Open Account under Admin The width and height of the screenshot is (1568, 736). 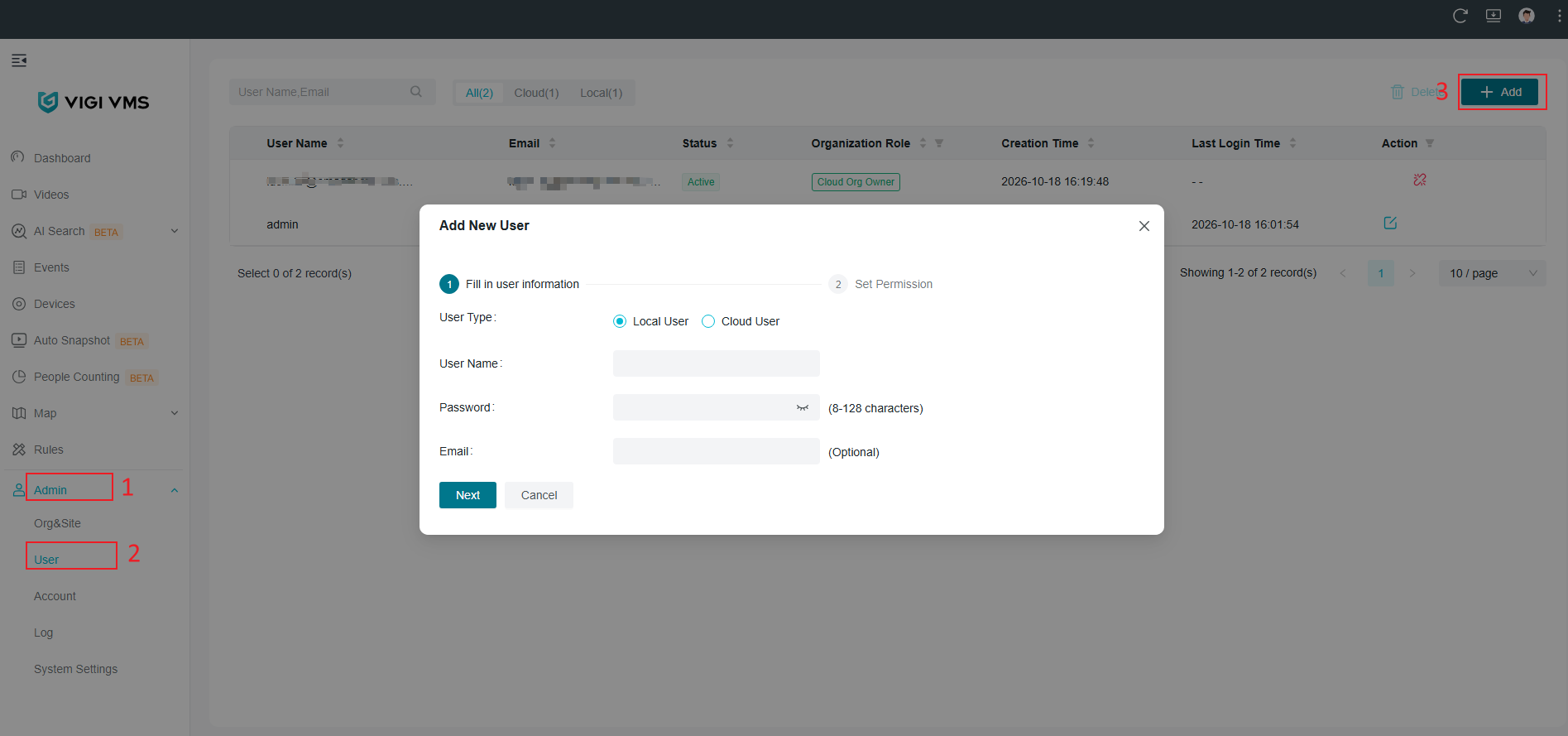[55, 596]
